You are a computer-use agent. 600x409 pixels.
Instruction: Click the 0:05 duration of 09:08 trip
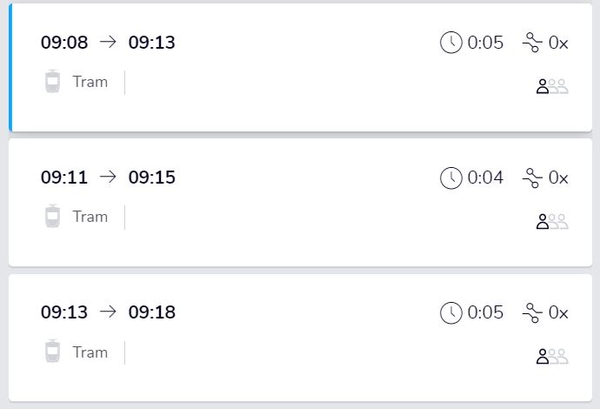tap(485, 43)
